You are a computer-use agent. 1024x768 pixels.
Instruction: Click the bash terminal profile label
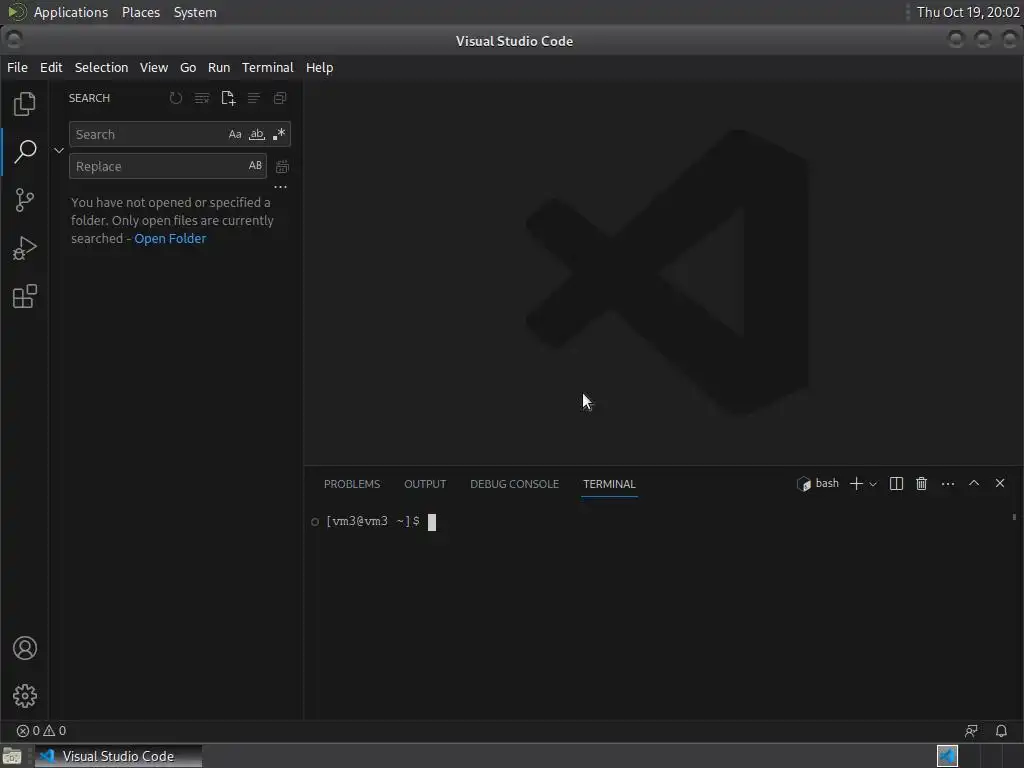pyautogui.click(x=818, y=483)
